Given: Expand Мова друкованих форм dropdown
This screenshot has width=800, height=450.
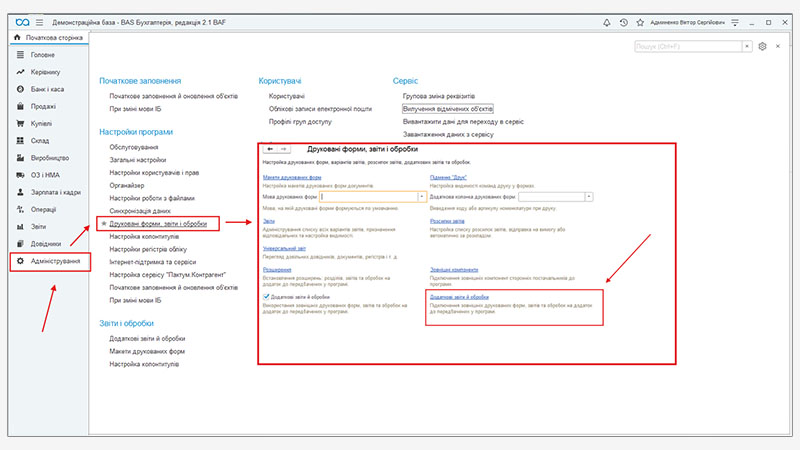Looking at the screenshot, I should [422, 197].
